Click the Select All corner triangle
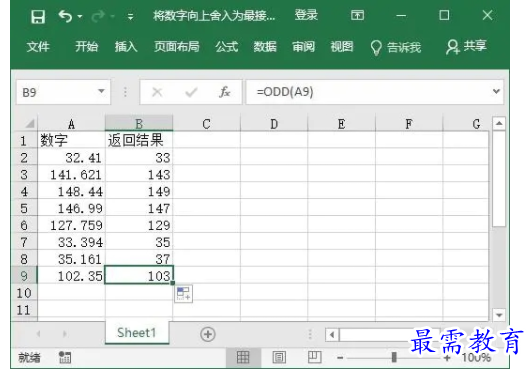This screenshot has width=532, height=373. pos(30,123)
